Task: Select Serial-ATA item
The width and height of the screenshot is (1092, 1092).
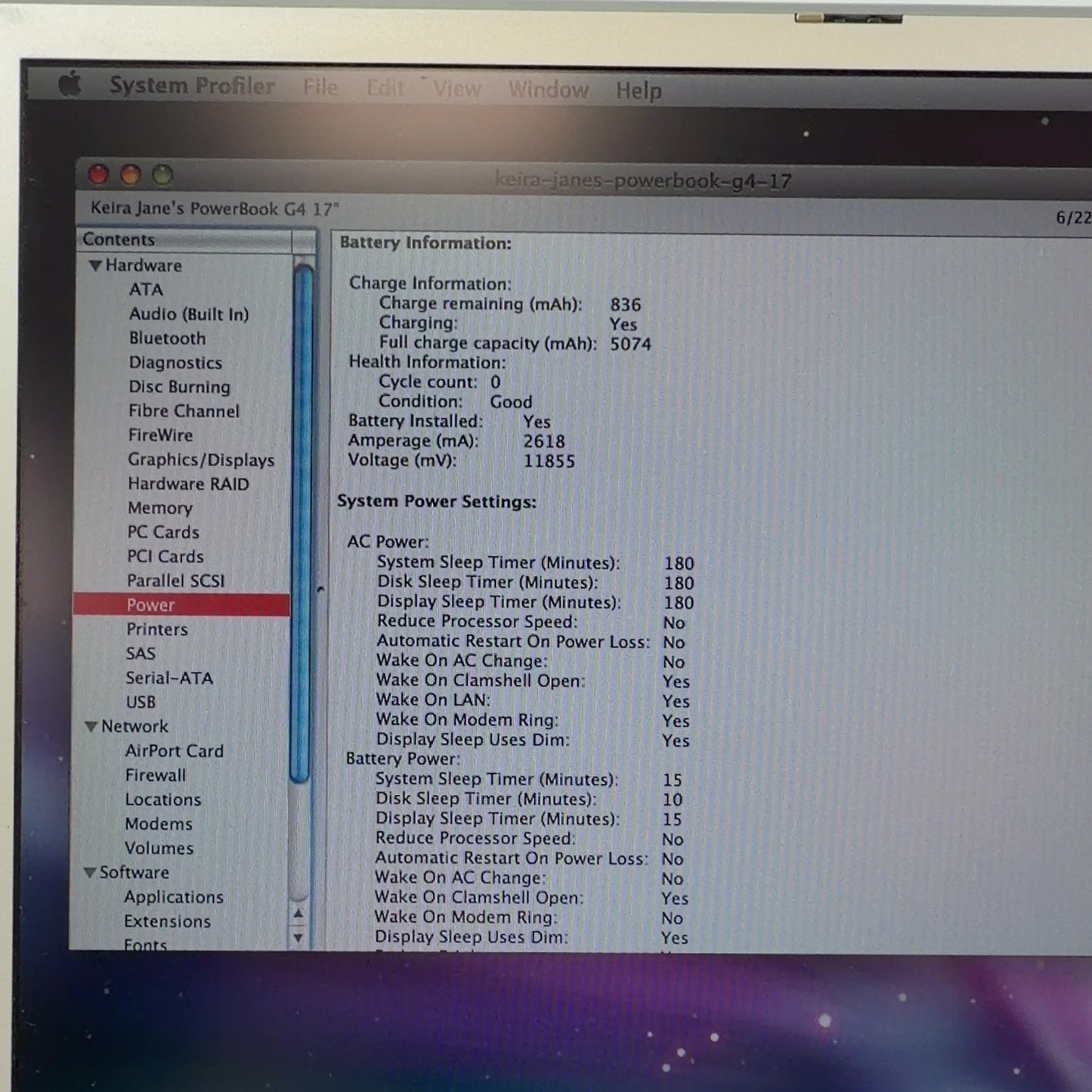Action: [169, 678]
